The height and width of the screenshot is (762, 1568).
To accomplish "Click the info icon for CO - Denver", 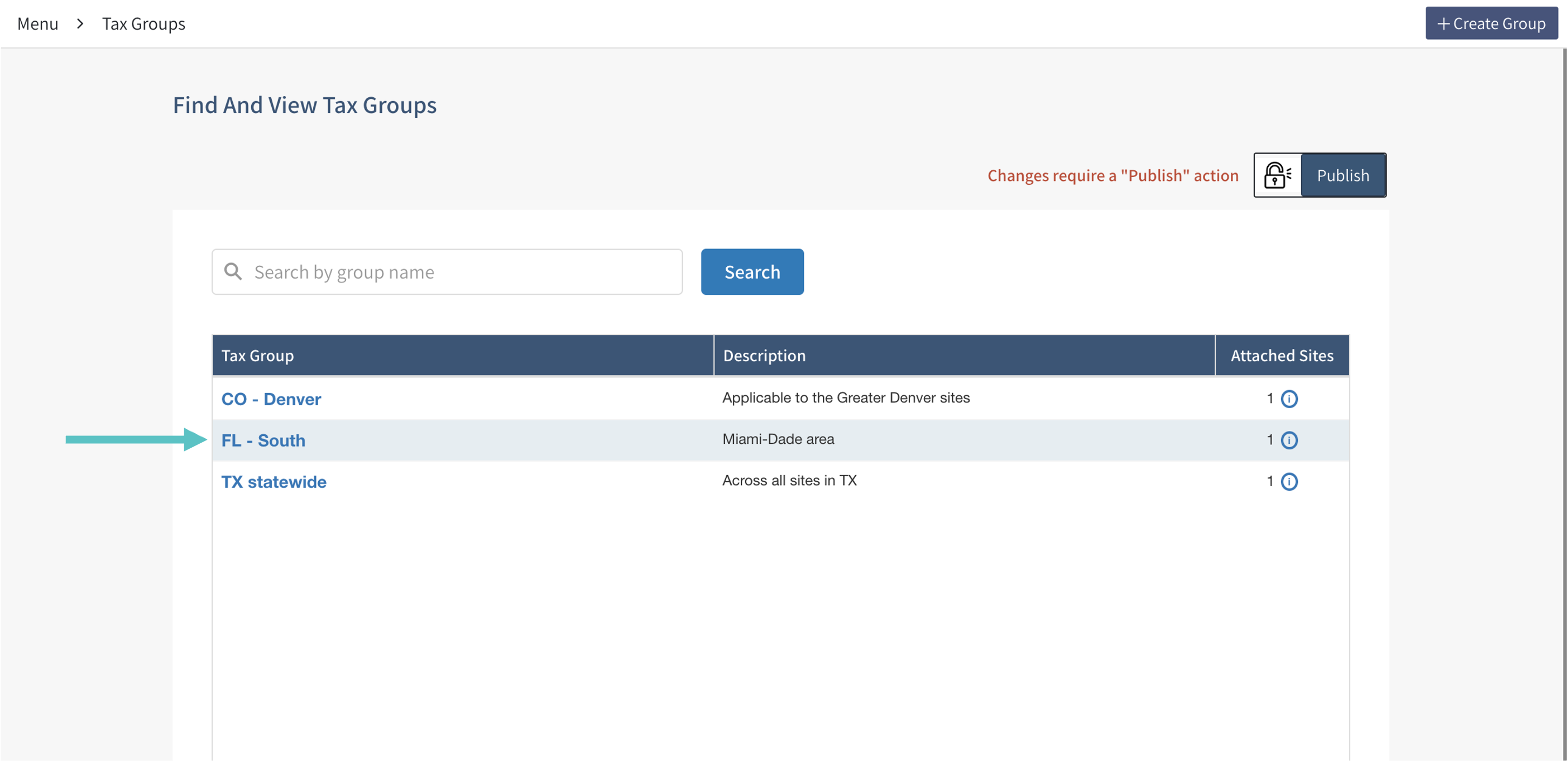I will [x=1288, y=399].
